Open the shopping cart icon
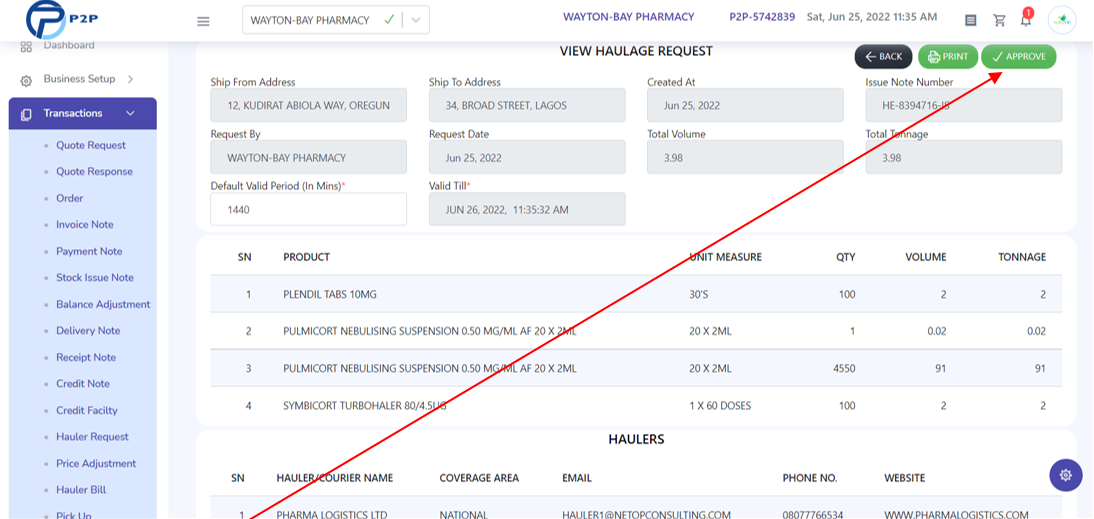This screenshot has height=519, width=1094. [999, 20]
